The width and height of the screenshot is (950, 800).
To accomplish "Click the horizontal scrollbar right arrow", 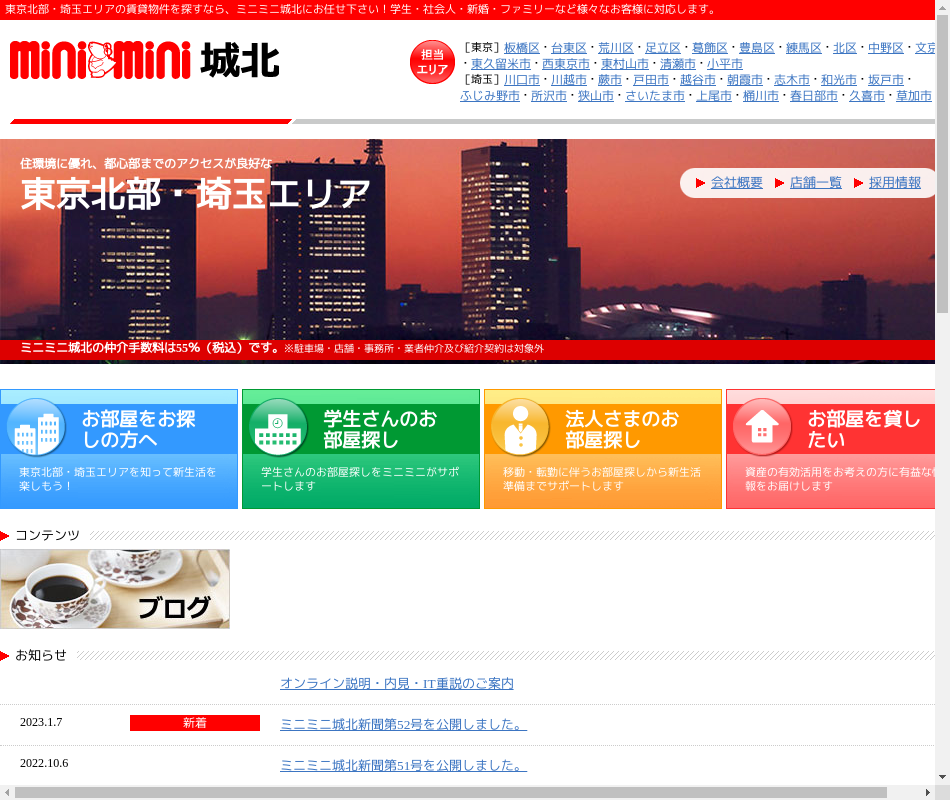I will coord(927,793).
